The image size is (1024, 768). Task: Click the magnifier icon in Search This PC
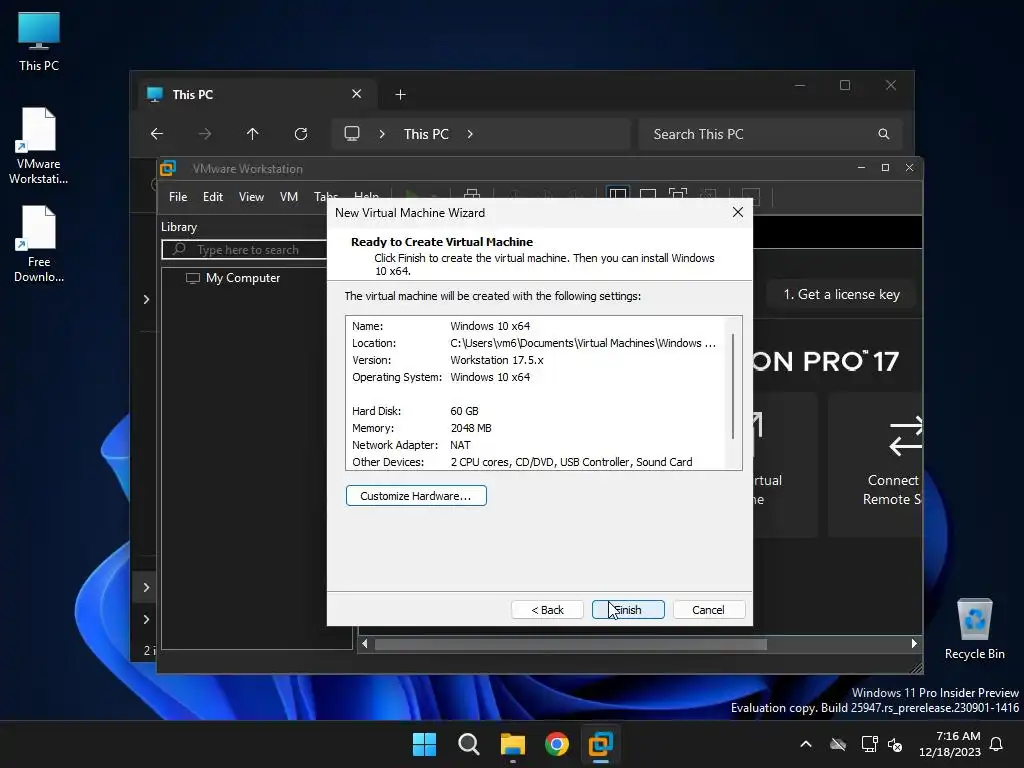click(x=884, y=134)
